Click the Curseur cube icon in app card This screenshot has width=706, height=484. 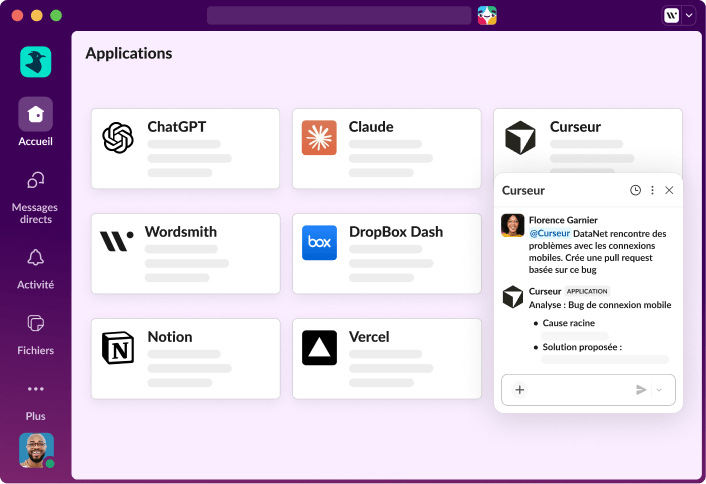click(x=520, y=138)
